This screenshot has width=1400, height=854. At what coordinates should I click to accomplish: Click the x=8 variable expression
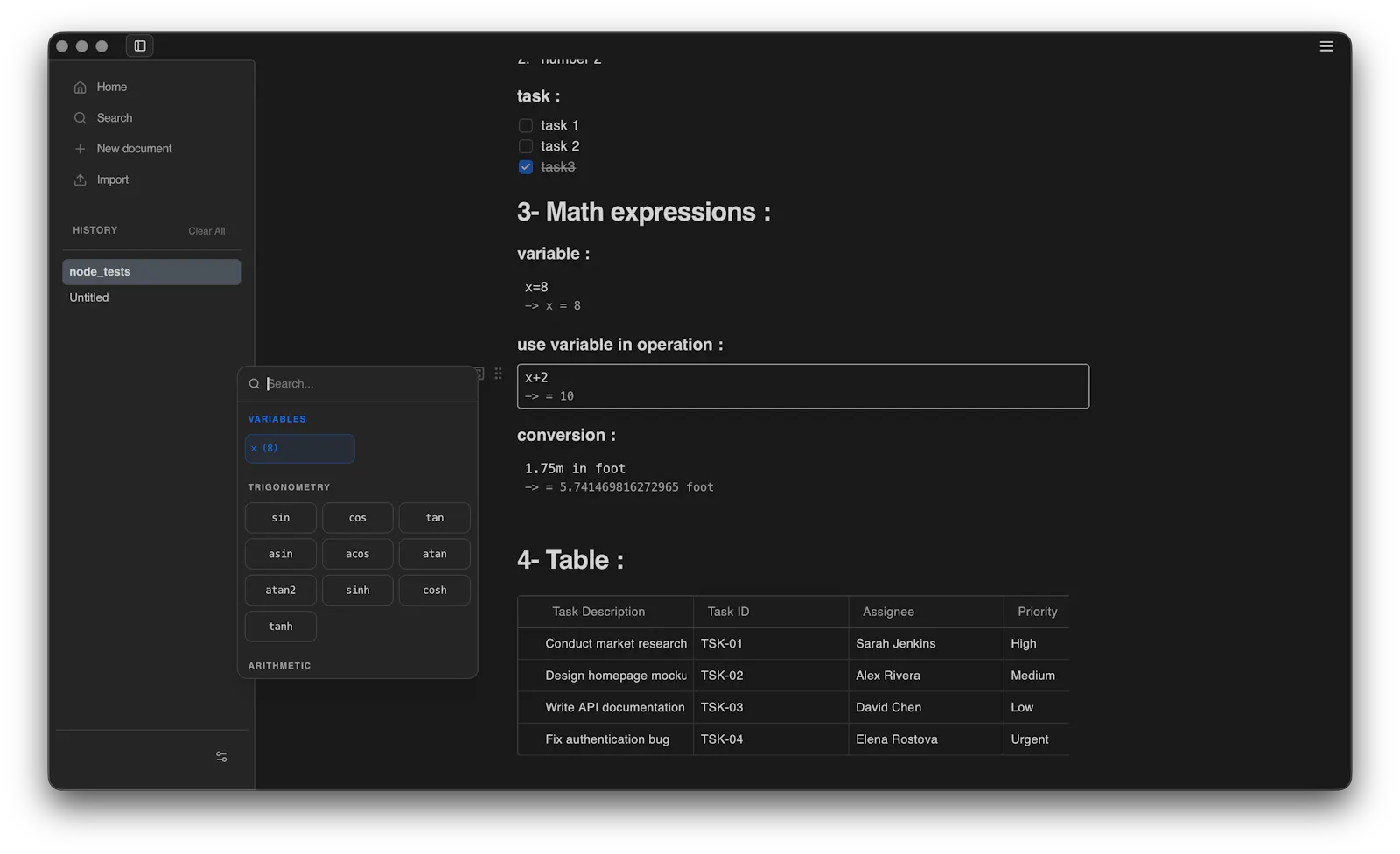(x=536, y=287)
